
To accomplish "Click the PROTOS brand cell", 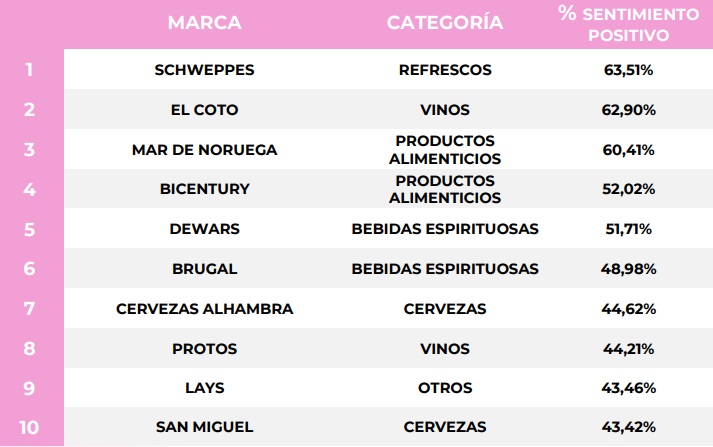I will [204, 349].
